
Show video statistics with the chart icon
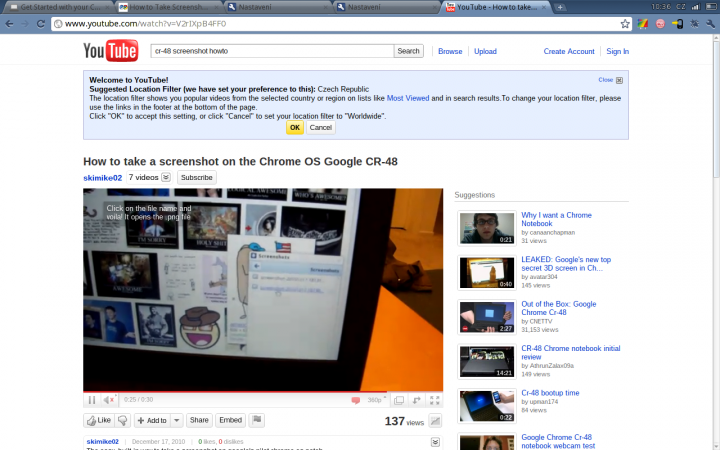click(435, 420)
